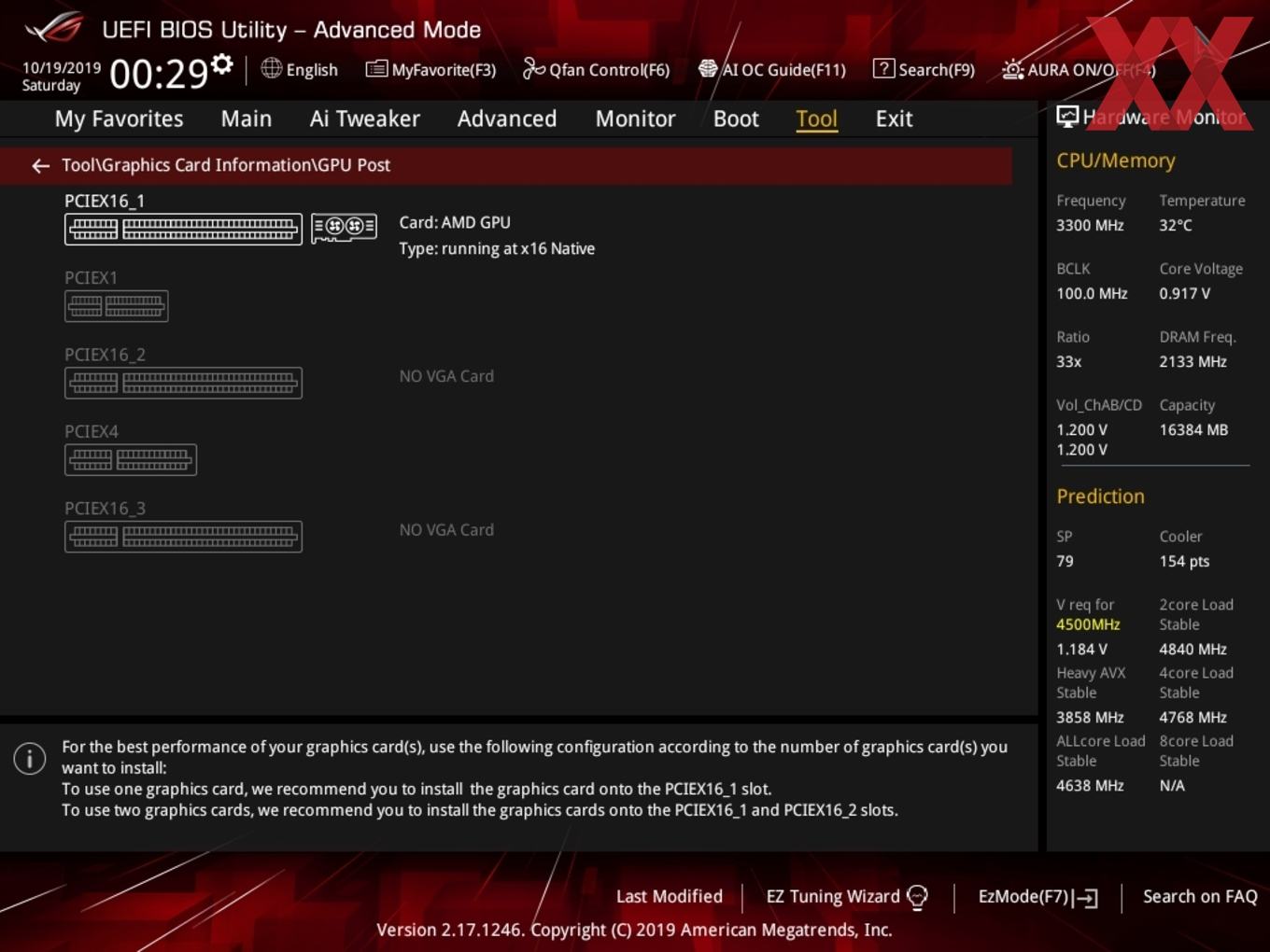This screenshot has width=1270, height=952.
Task: Click the Prediction section heading
Action: [x=1100, y=497]
